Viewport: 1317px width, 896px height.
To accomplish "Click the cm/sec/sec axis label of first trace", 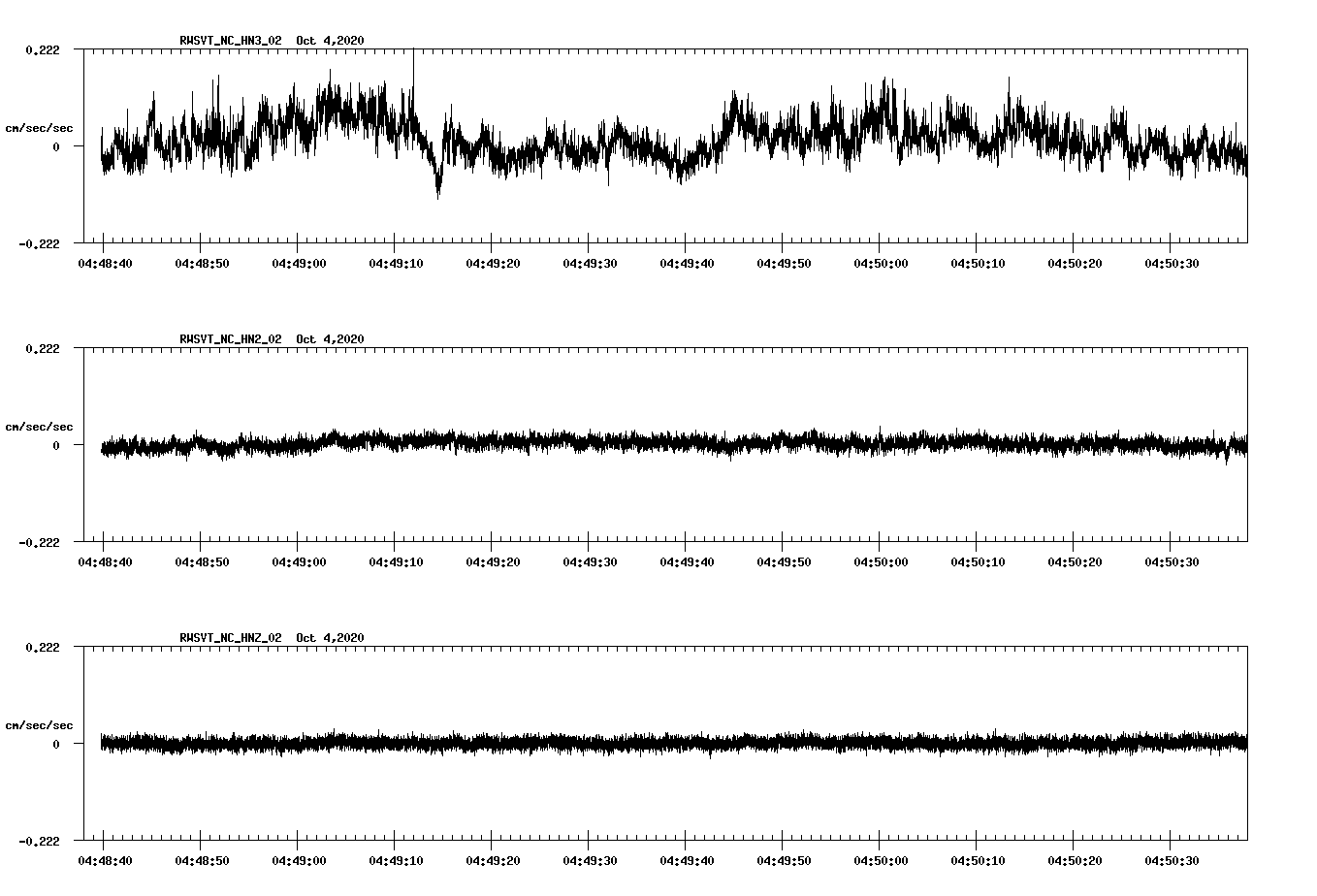I will pyautogui.click(x=40, y=128).
